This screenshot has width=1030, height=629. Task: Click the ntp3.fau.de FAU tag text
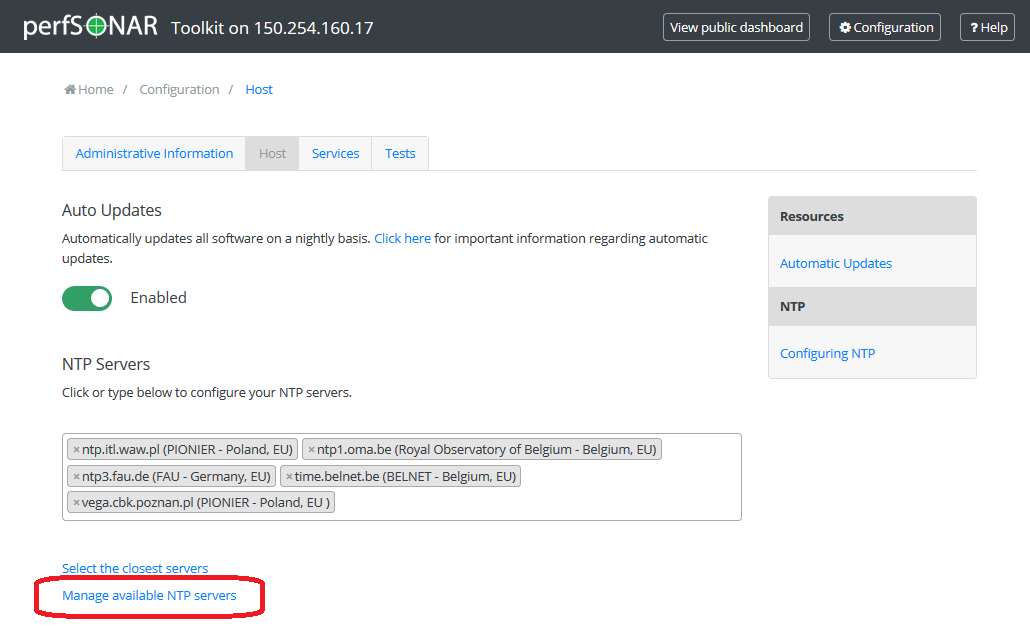(176, 477)
